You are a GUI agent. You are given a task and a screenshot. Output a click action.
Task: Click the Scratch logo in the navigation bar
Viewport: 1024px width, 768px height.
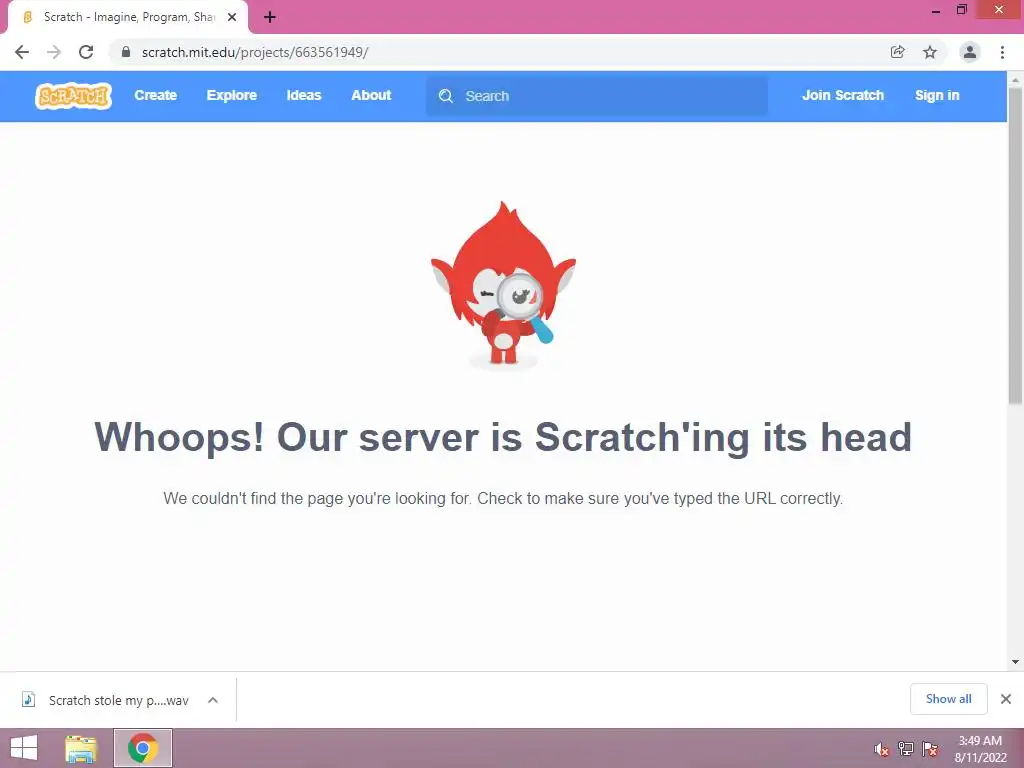(73, 96)
